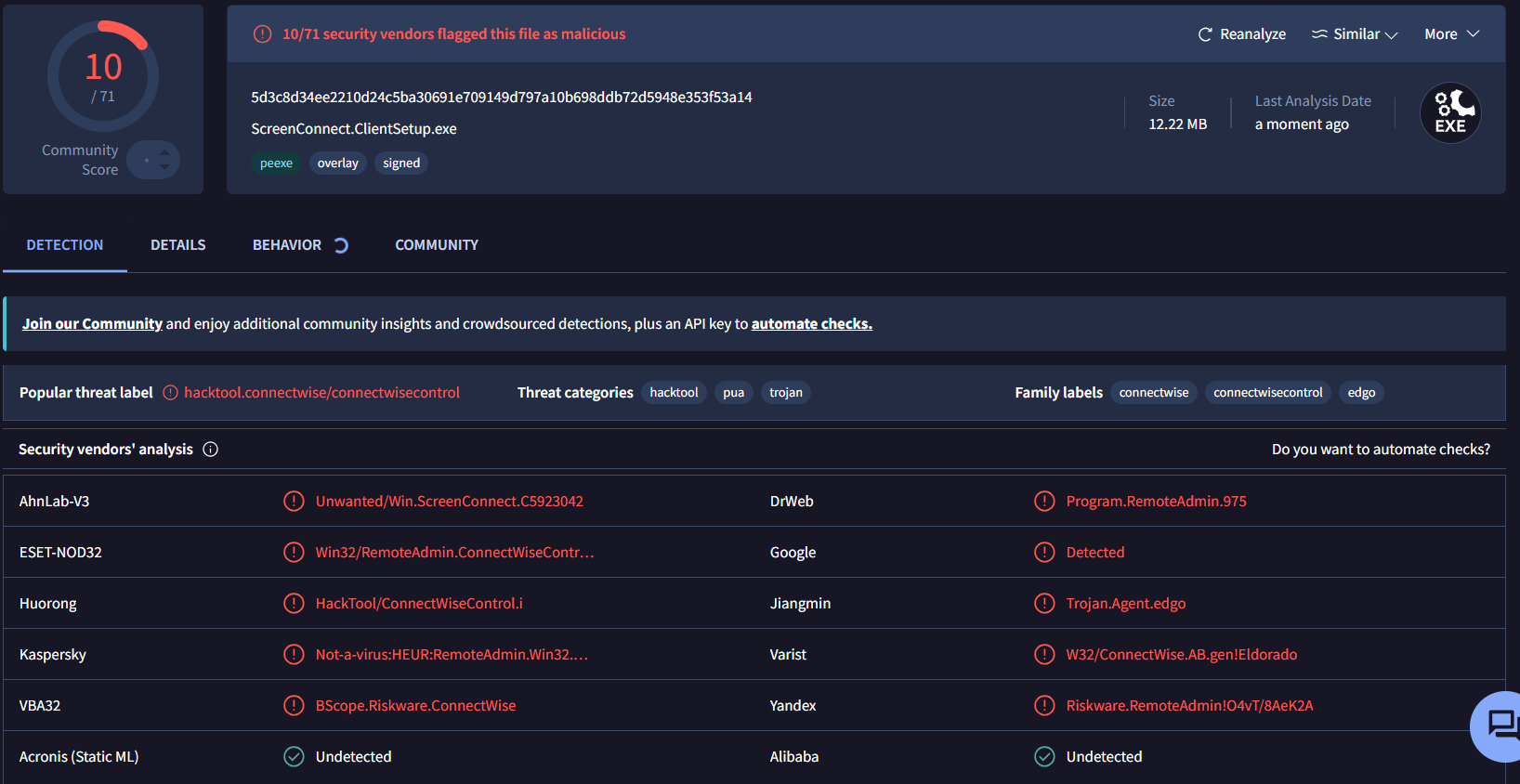Viewport: 1520px width, 784px height.
Task: Click the Not-a-virus:HEUR:RemoteAdmin.Win32 detection name
Action: pos(452,655)
